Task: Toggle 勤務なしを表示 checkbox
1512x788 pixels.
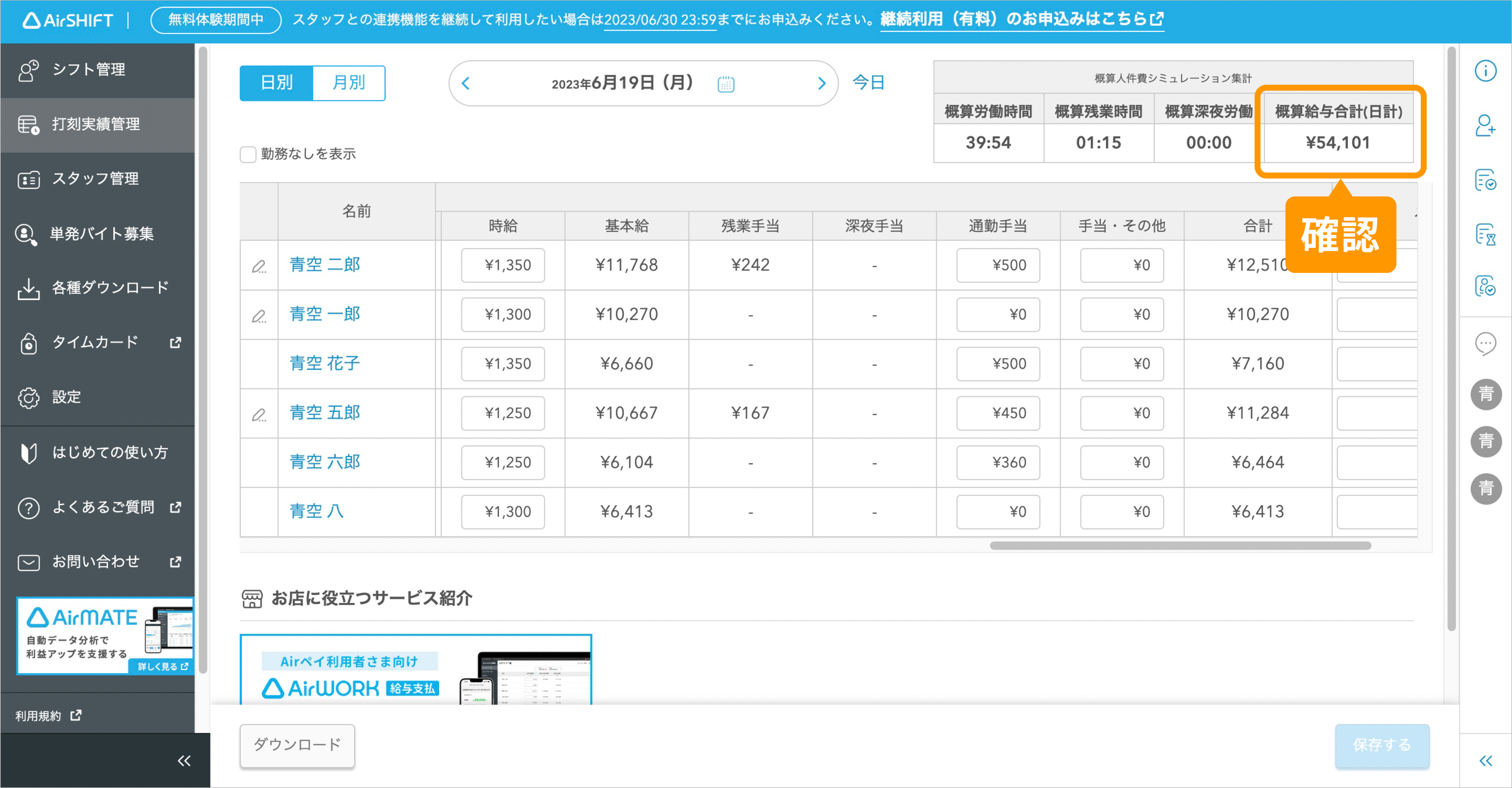Action: click(x=248, y=154)
